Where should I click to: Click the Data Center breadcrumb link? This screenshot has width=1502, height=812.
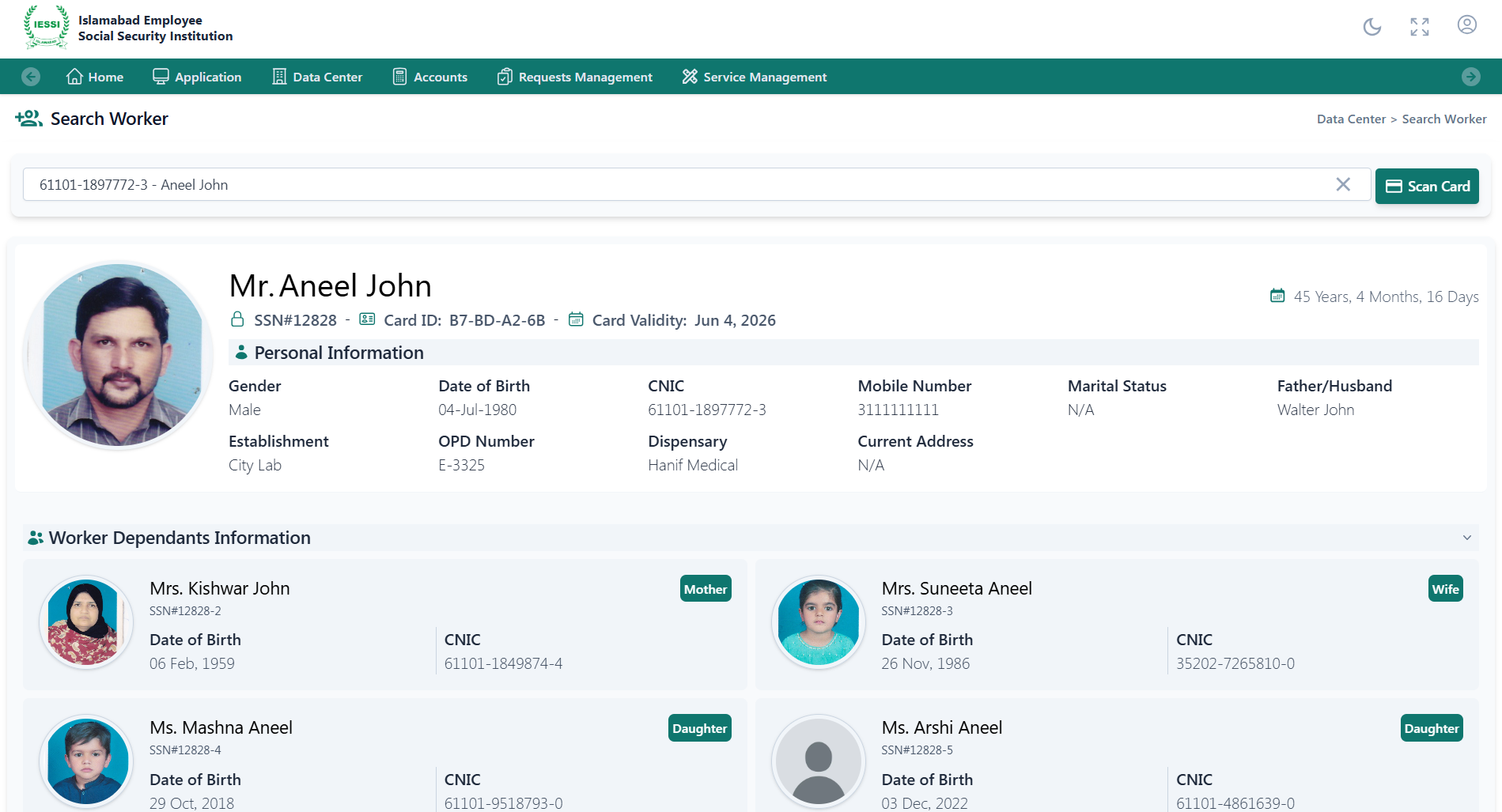coord(1350,119)
